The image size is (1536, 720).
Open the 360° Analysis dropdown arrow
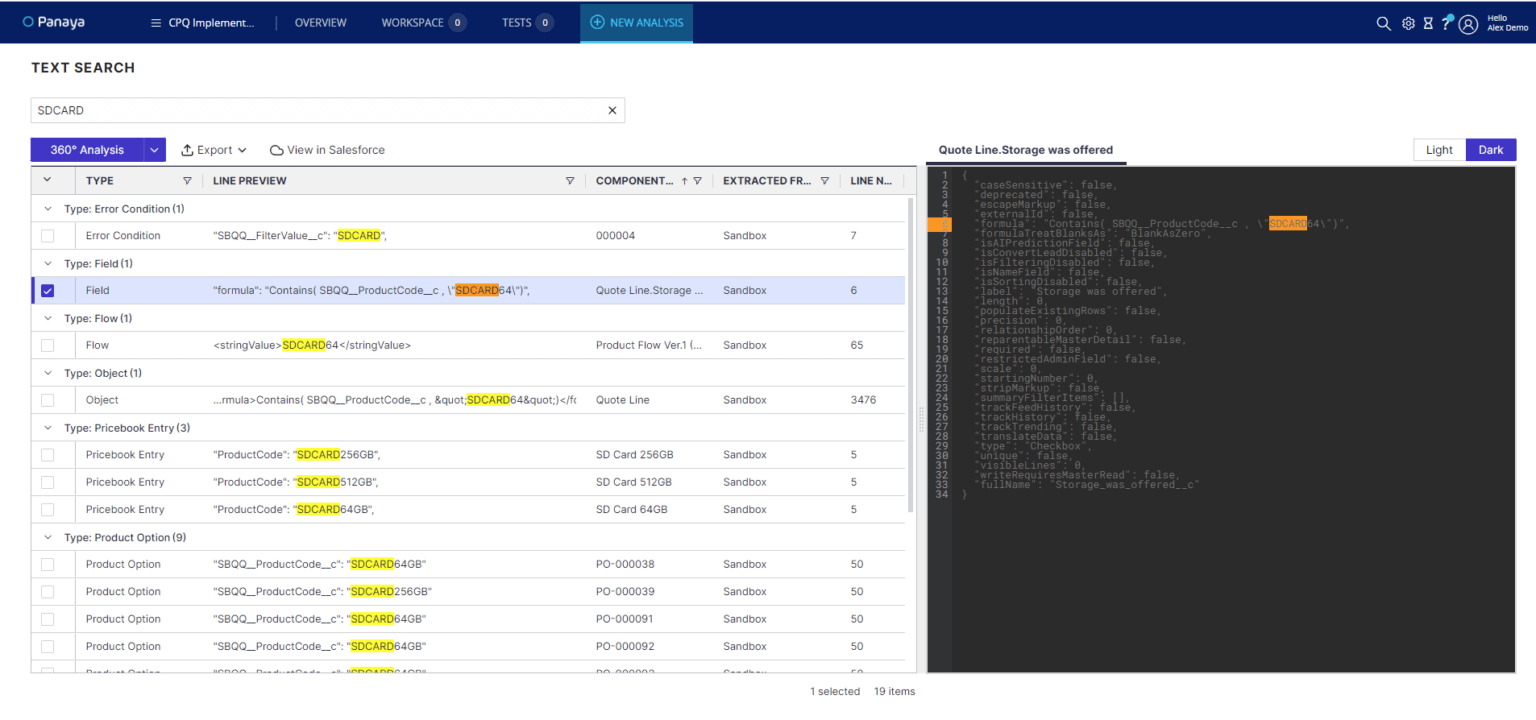(154, 150)
